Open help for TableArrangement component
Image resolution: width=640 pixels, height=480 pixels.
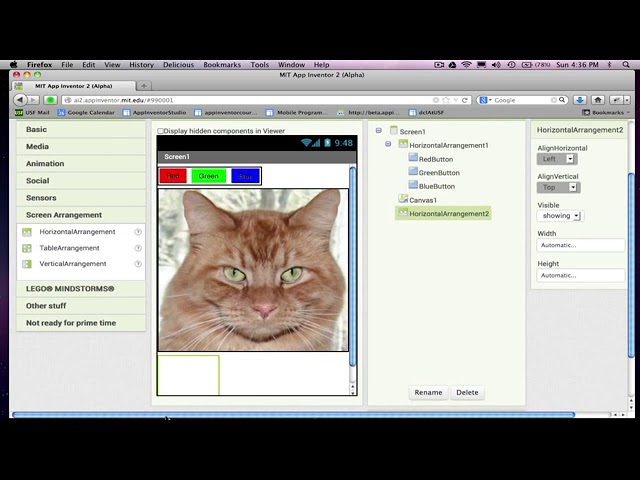(138, 248)
